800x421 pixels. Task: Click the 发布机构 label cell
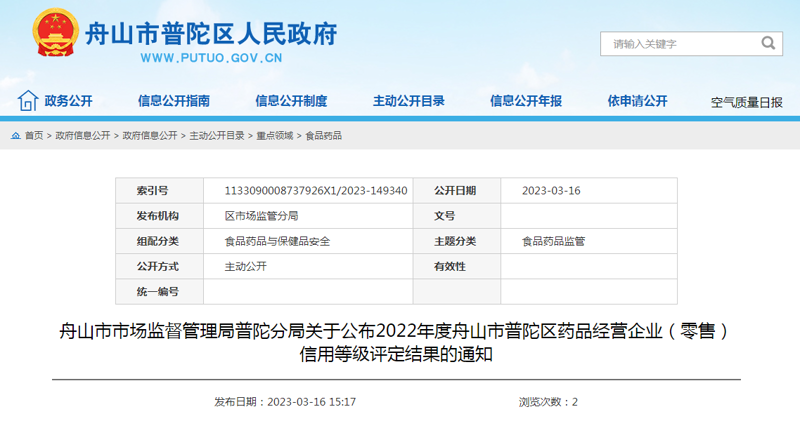(160, 216)
